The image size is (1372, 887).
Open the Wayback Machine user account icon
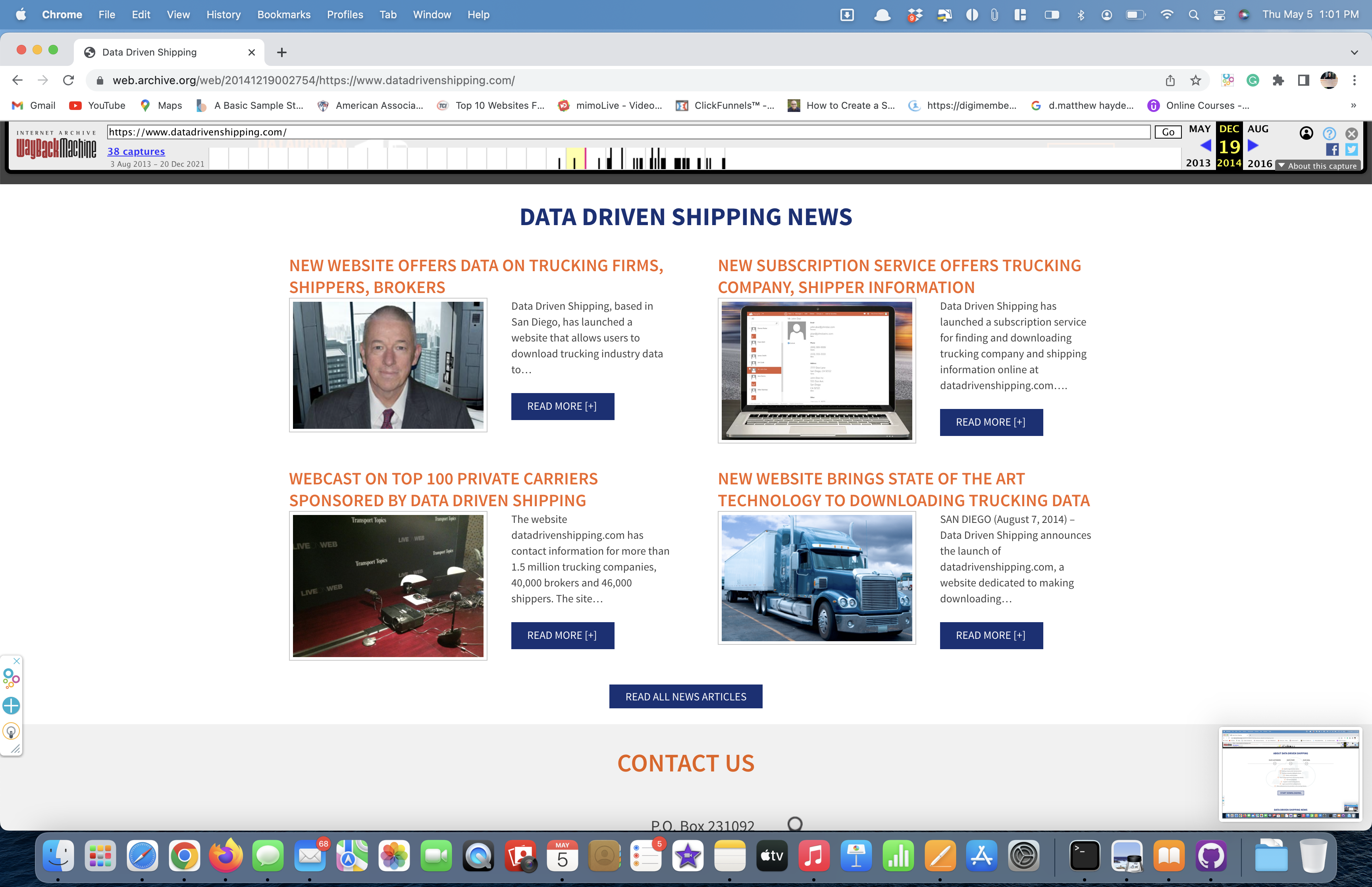pos(1306,134)
